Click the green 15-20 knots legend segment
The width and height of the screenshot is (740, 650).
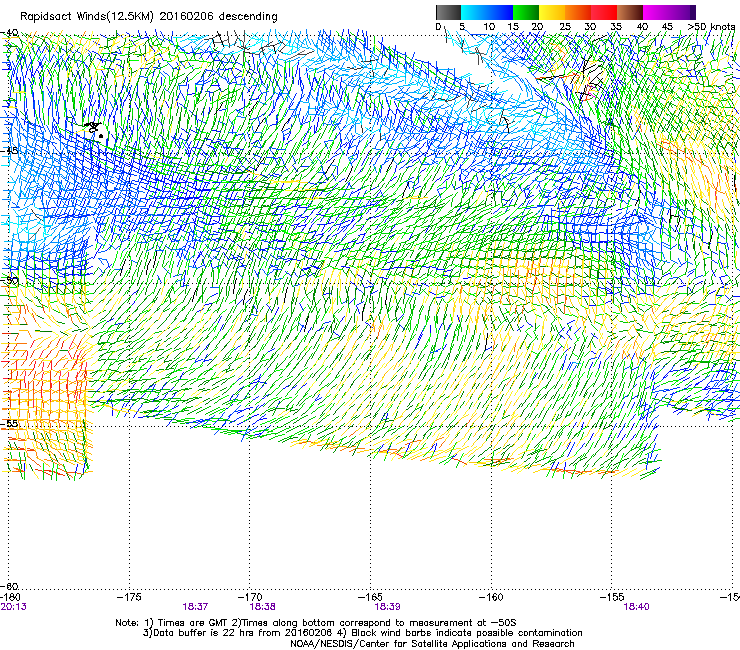pyautogui.click(x=526, y=12)
